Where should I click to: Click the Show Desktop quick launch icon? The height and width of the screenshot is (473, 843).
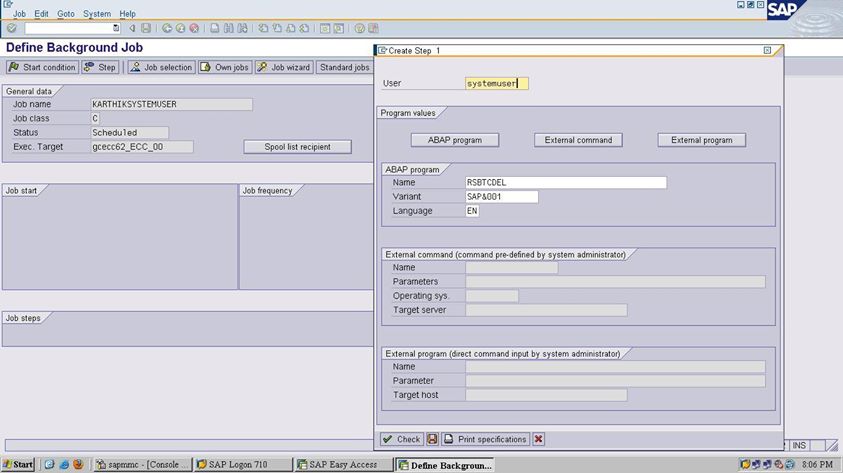click(x=49, y=464)
